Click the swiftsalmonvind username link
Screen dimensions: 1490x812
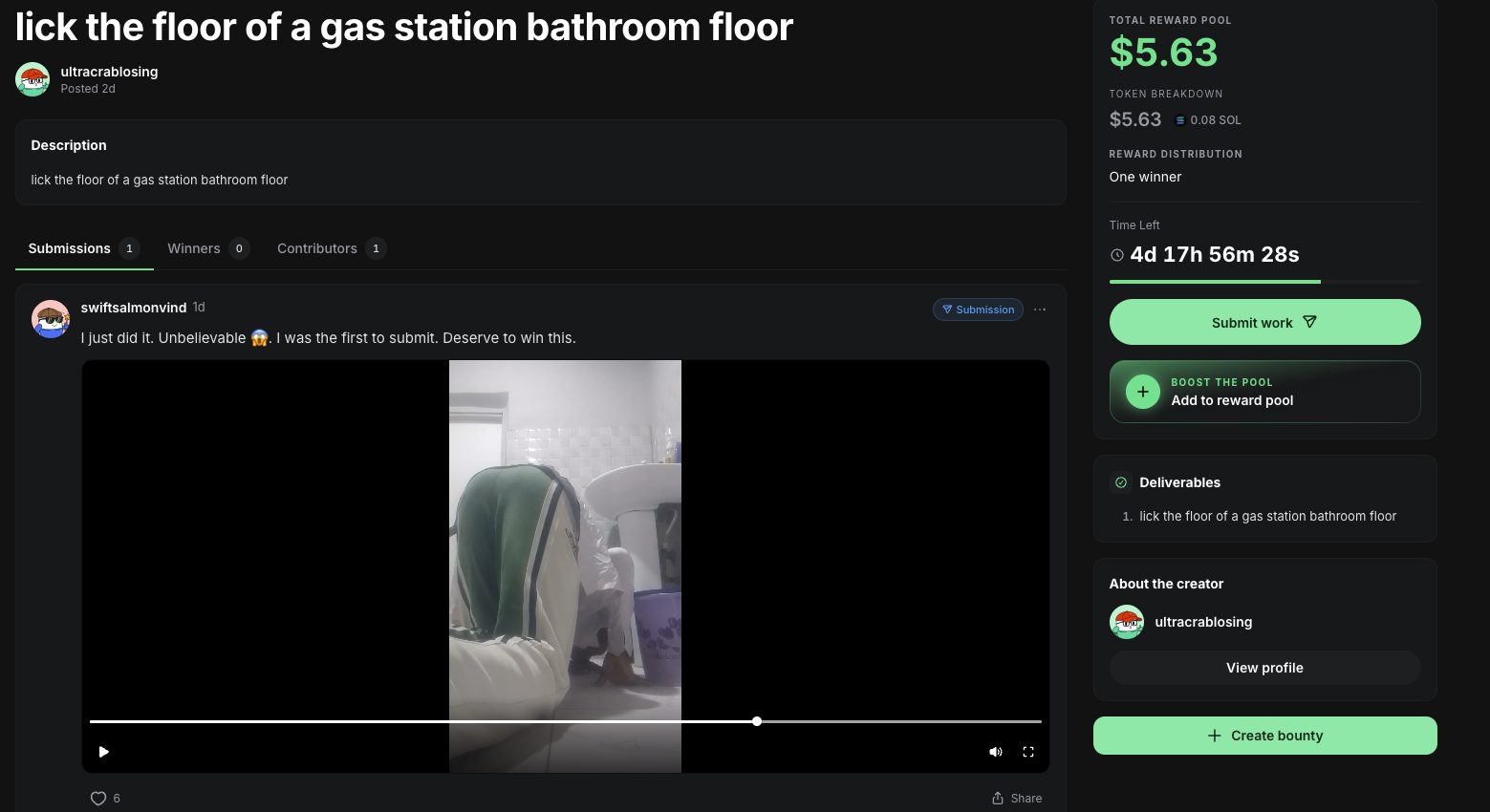coord(134,308)
